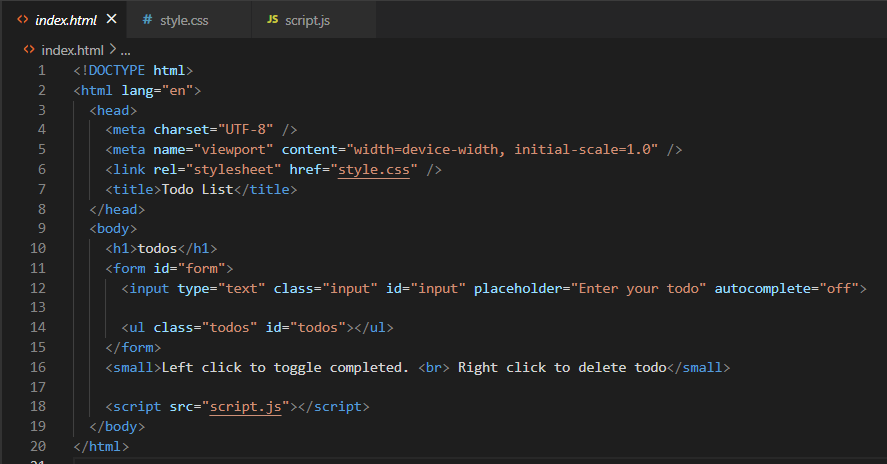Click line number 18 in the gutter
Viewport: 887px width, 464px height.
(38, 407)
